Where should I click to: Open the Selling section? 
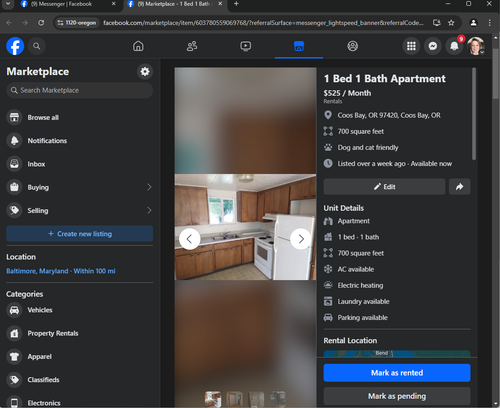pyautogui.click(x=79, y=211)
